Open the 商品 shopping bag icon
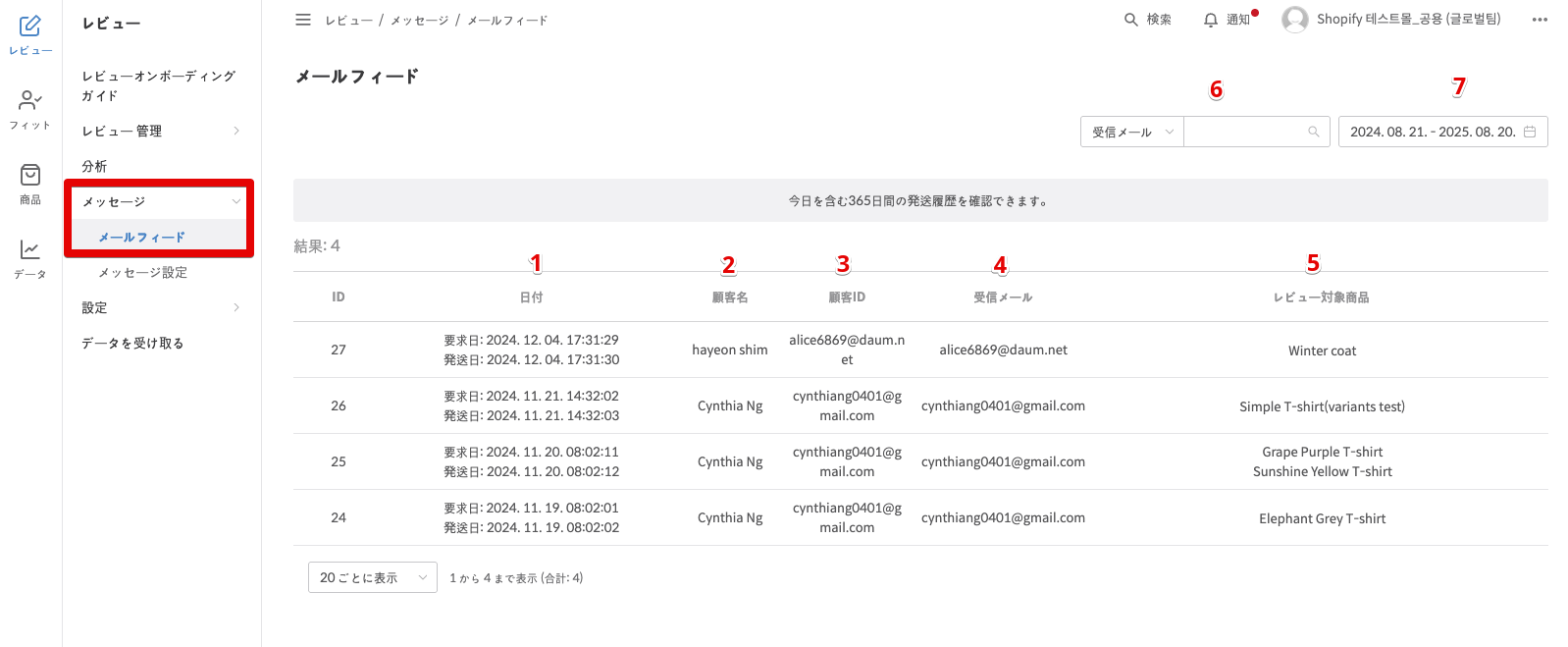Image resolution: width=1568 pixels, height=647 pixels. click(x=30, y=176)
